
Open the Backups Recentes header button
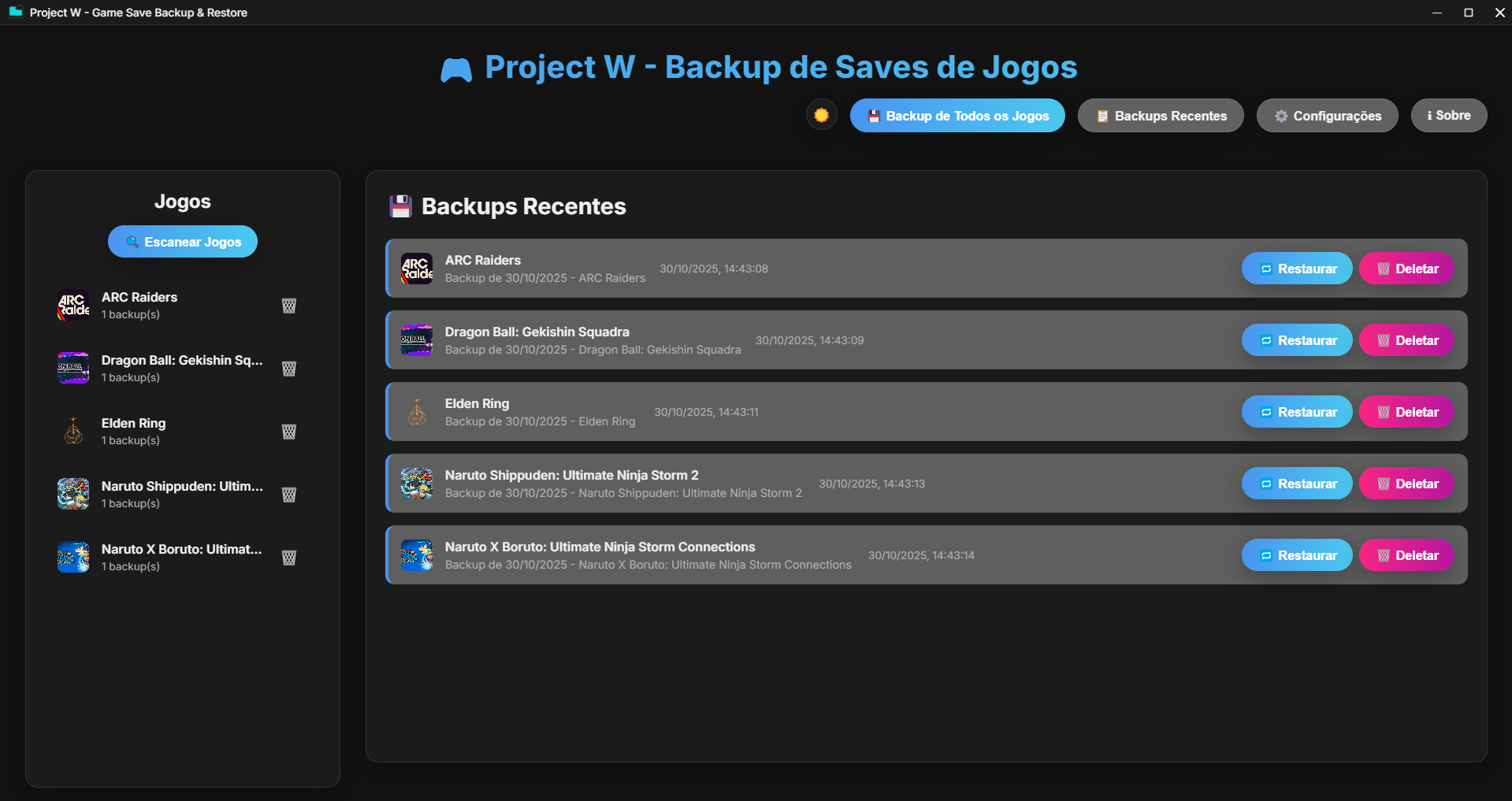[1161, 116]
